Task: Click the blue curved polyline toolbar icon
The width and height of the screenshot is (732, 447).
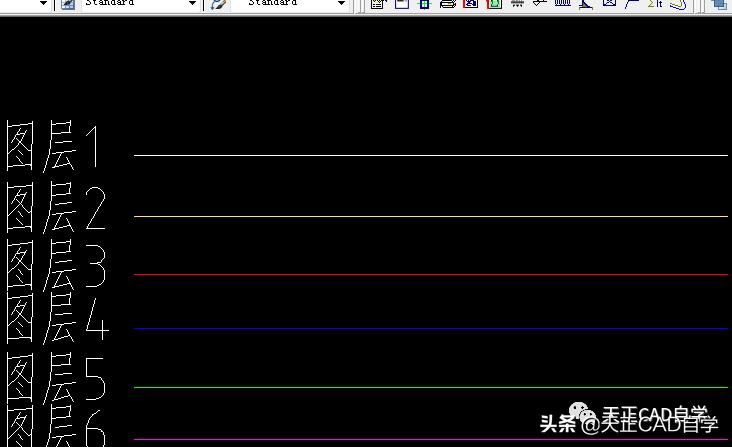Action: (678, 4)
